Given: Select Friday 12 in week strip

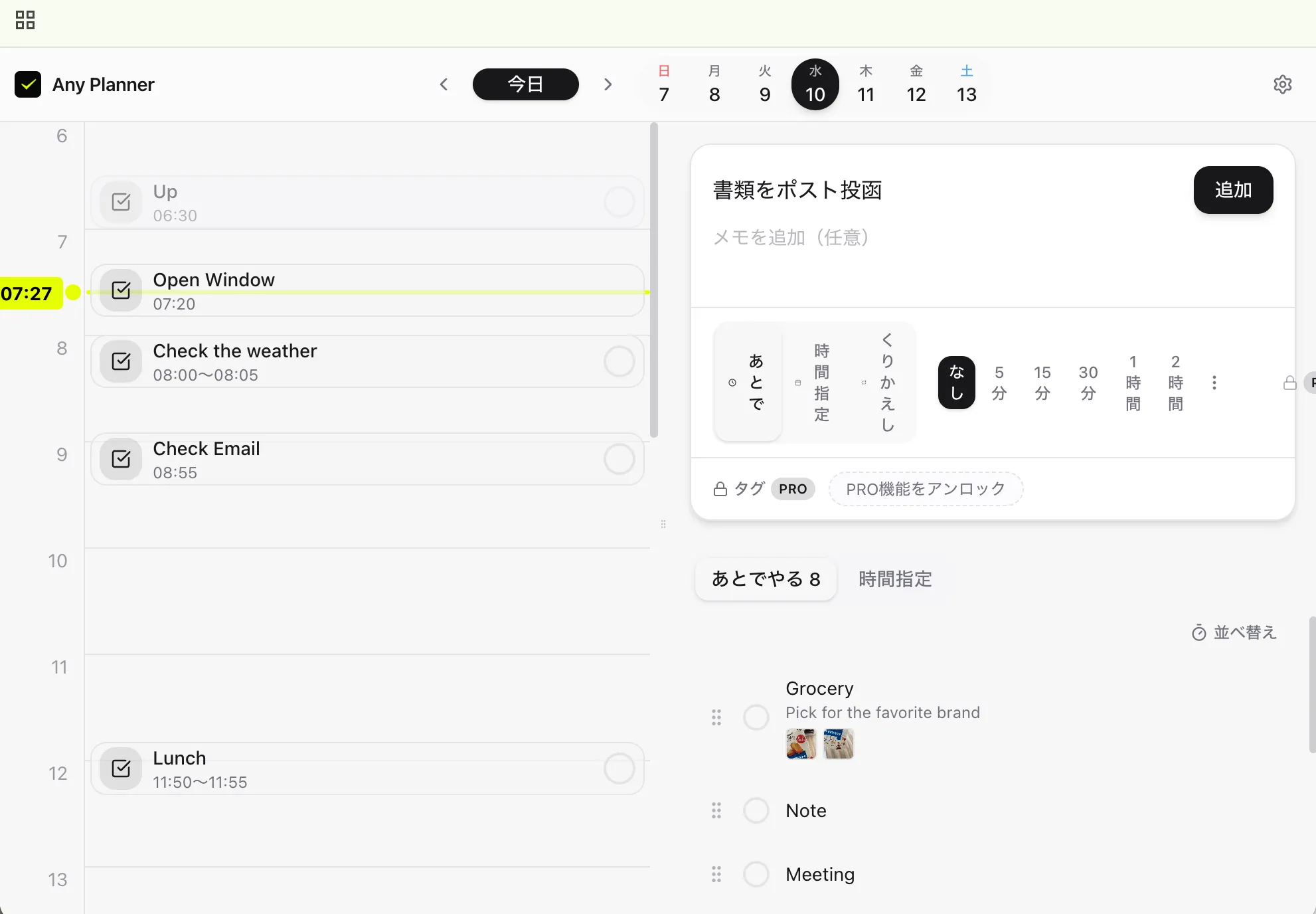Looking at the screenshot, I should click(916, 84).
